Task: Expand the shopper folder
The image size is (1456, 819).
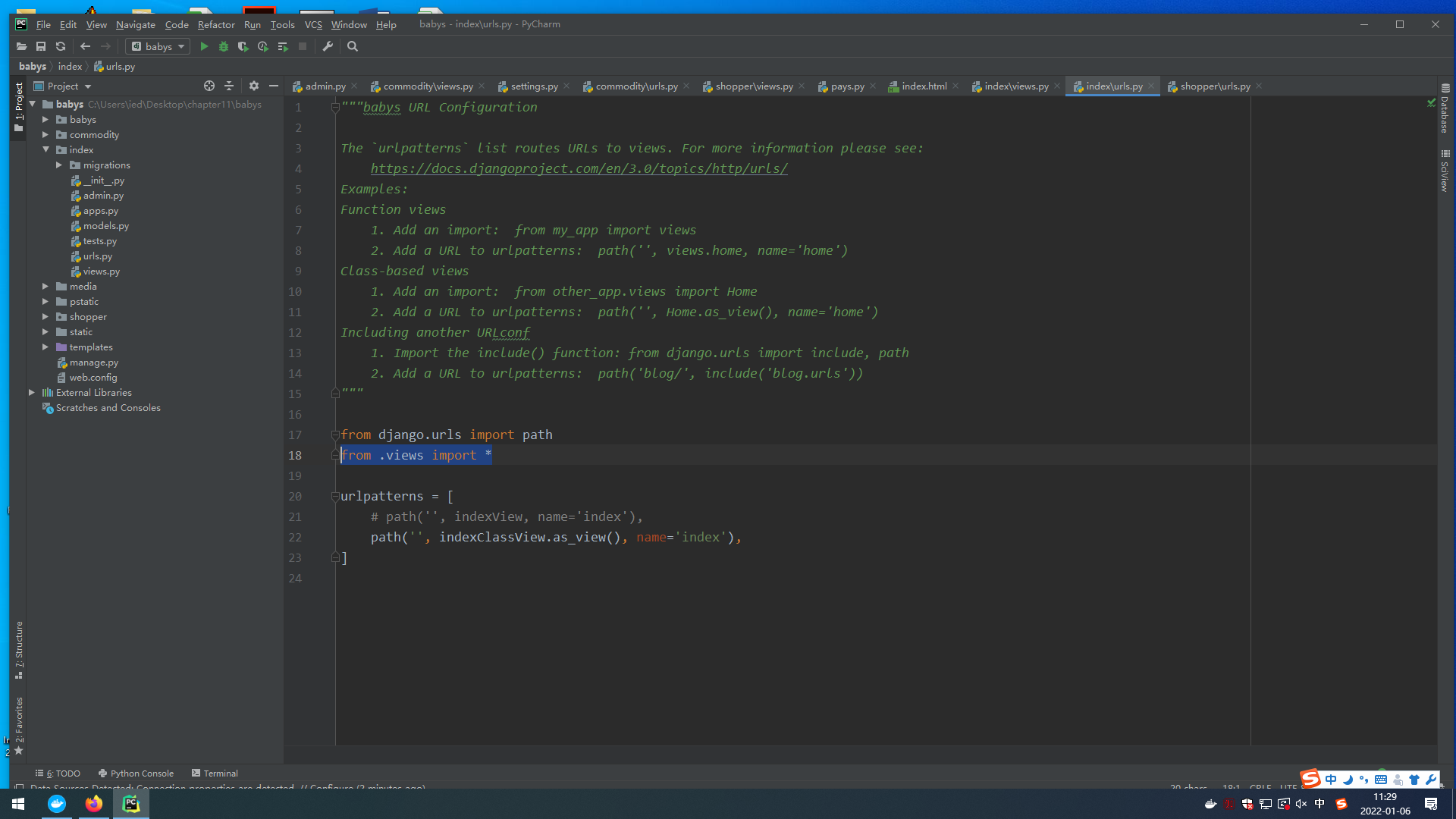Action: tap(45, 316)
